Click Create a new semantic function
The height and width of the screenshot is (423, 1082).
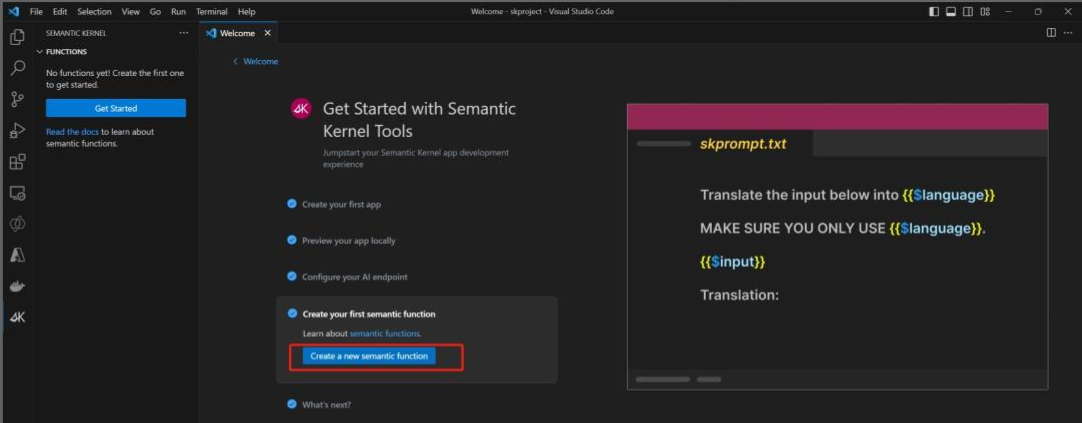(369, 356)
